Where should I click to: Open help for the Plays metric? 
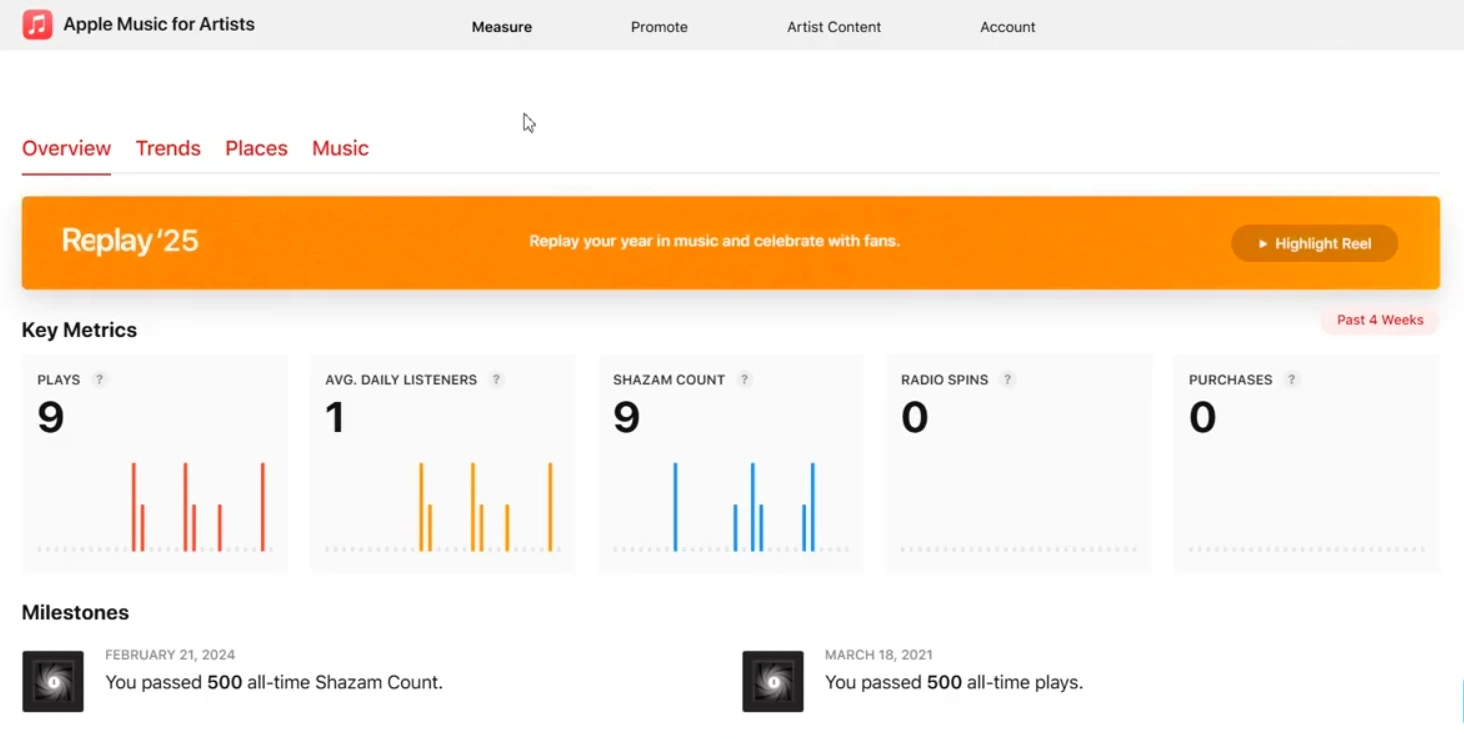(99, 380)
